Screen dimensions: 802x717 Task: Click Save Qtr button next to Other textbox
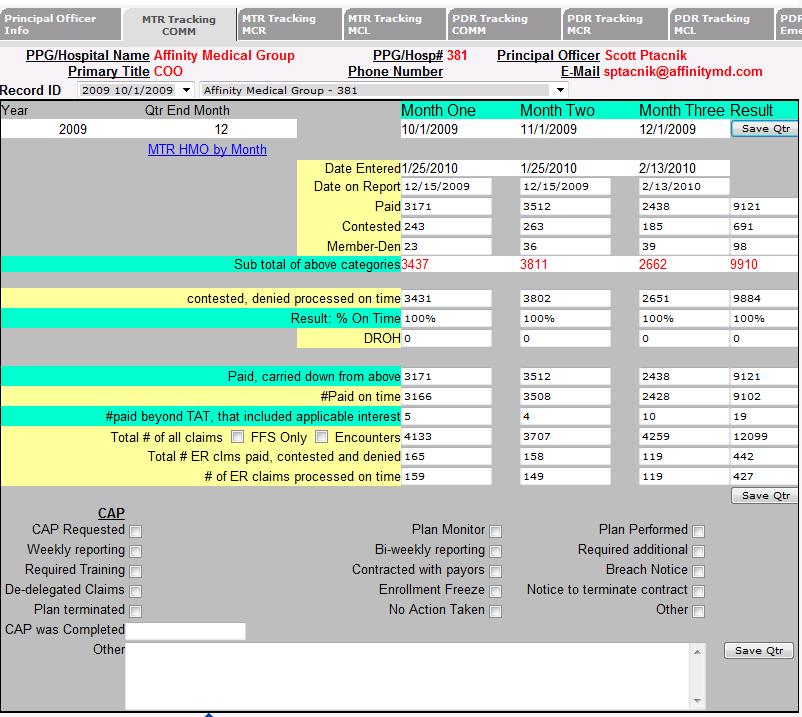(x=759, y=651)
